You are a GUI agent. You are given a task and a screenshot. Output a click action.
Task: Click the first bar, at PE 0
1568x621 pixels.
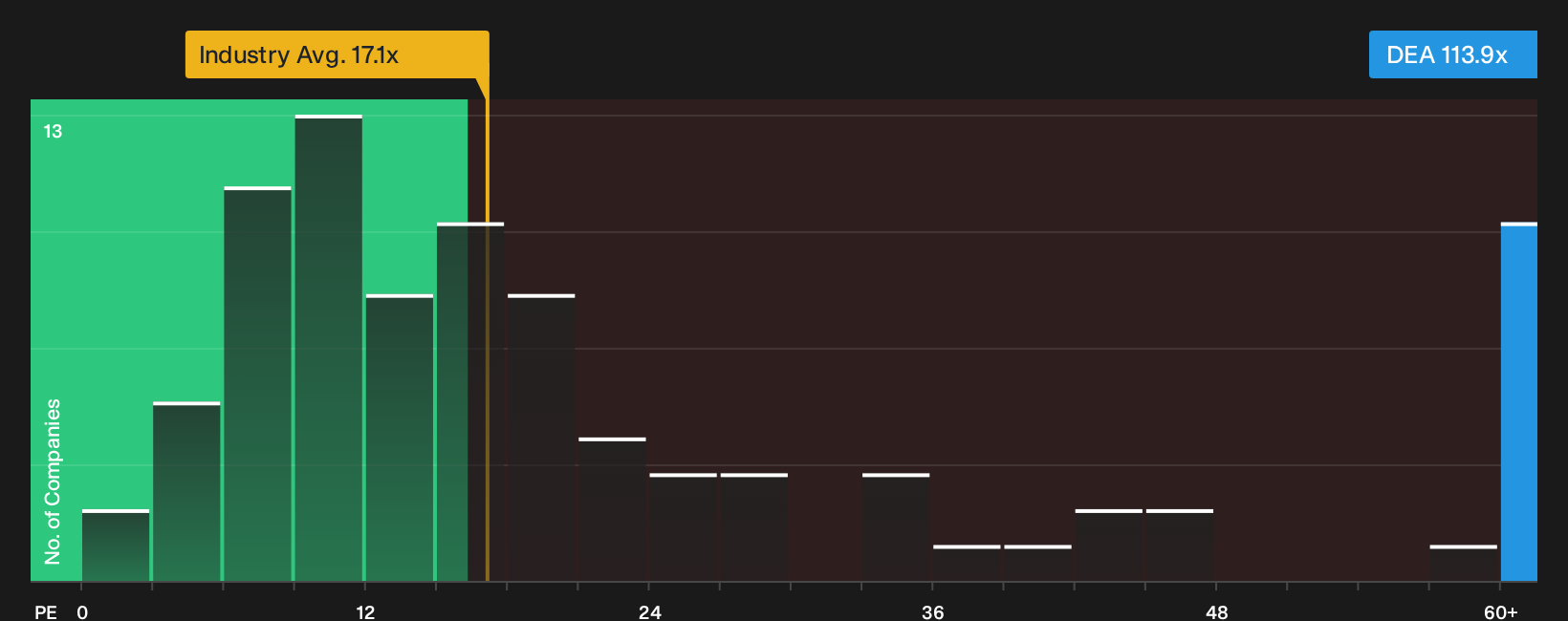116,546
